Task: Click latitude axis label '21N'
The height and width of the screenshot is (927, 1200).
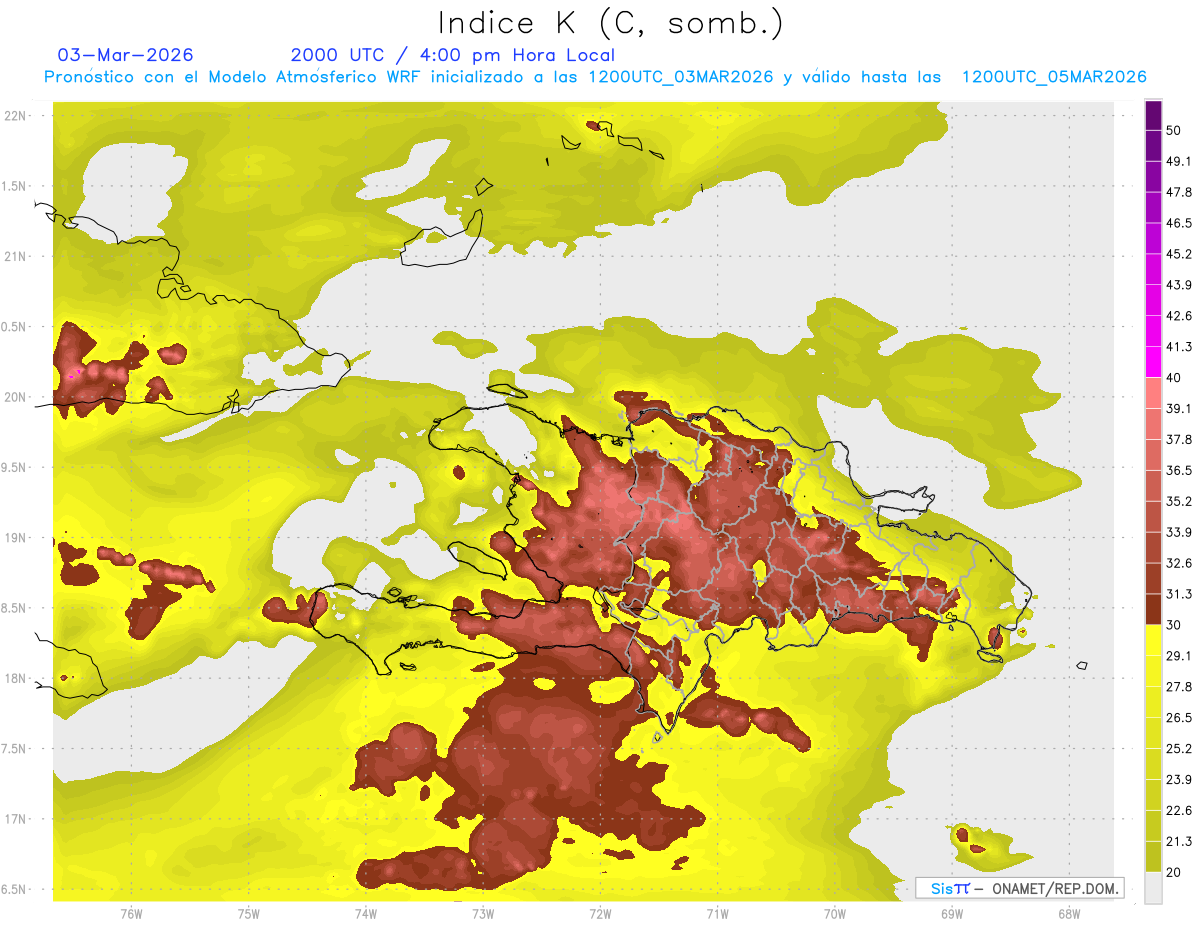Action: (x=15, y=256)
